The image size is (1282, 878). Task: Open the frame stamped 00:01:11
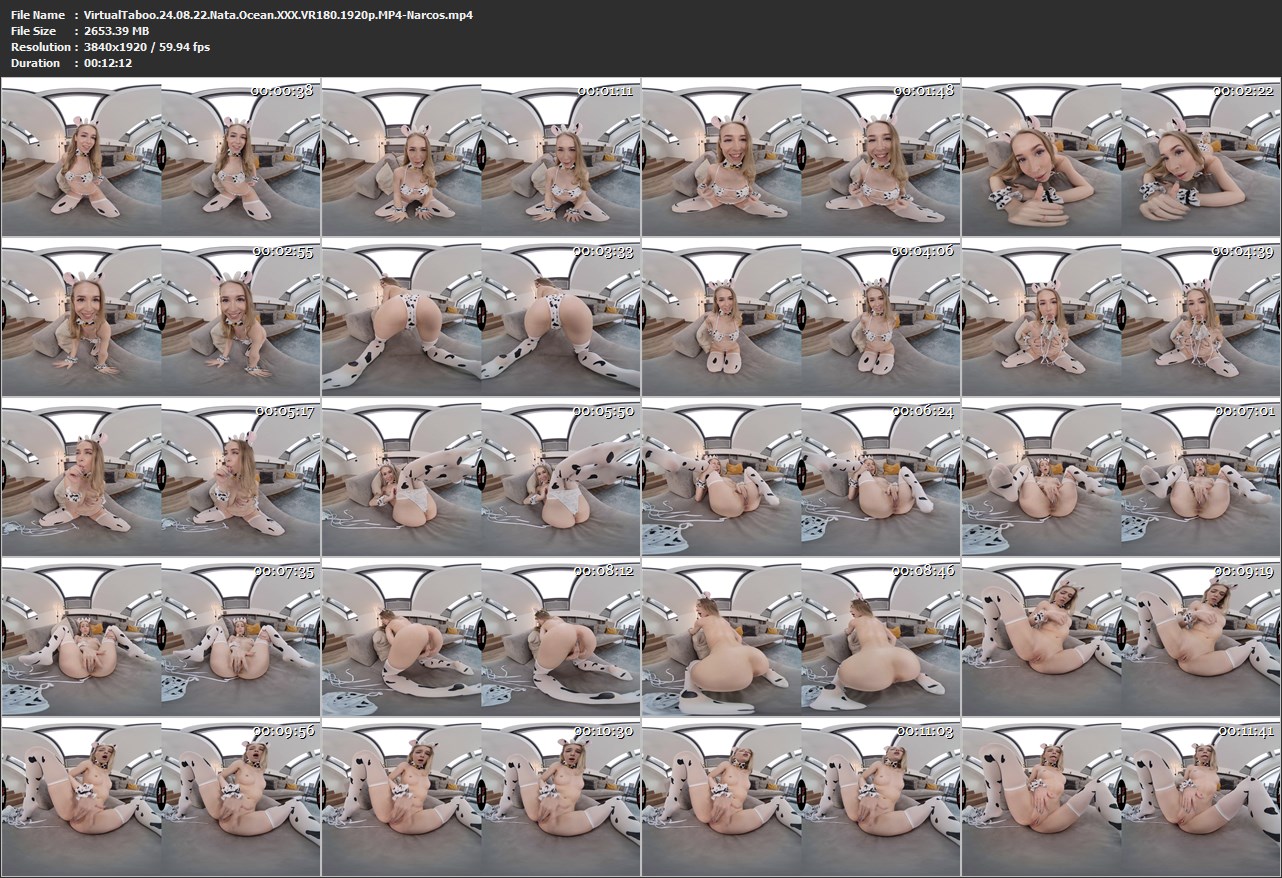coord(481,157)
